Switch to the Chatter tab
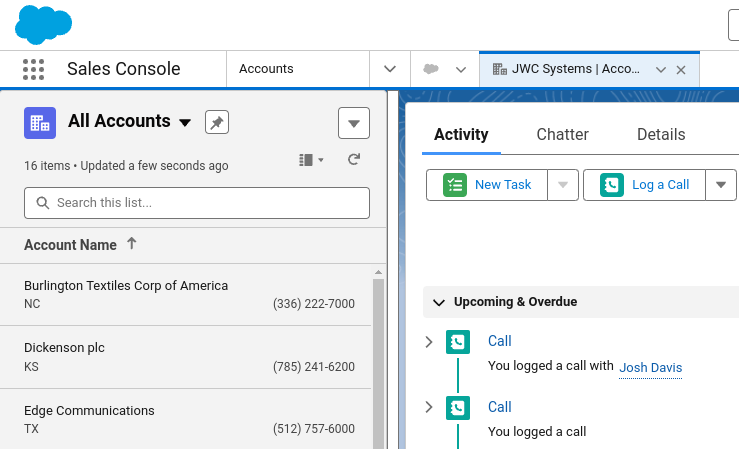739x449 pixels. pos(562,135)
